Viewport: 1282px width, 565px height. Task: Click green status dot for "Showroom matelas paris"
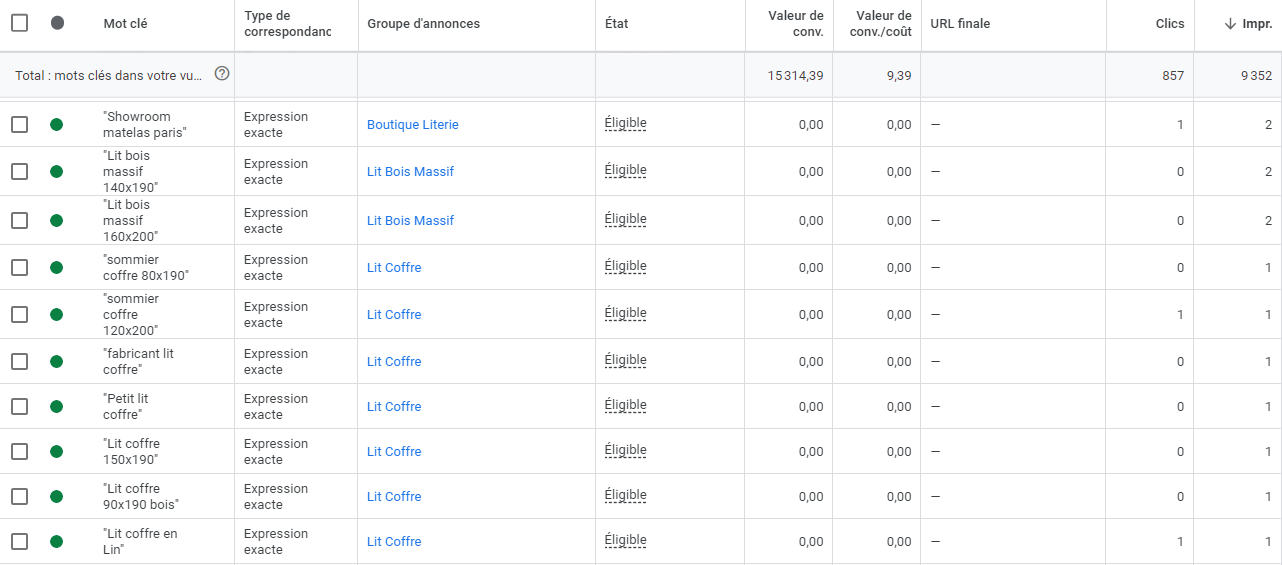(56, 125)
